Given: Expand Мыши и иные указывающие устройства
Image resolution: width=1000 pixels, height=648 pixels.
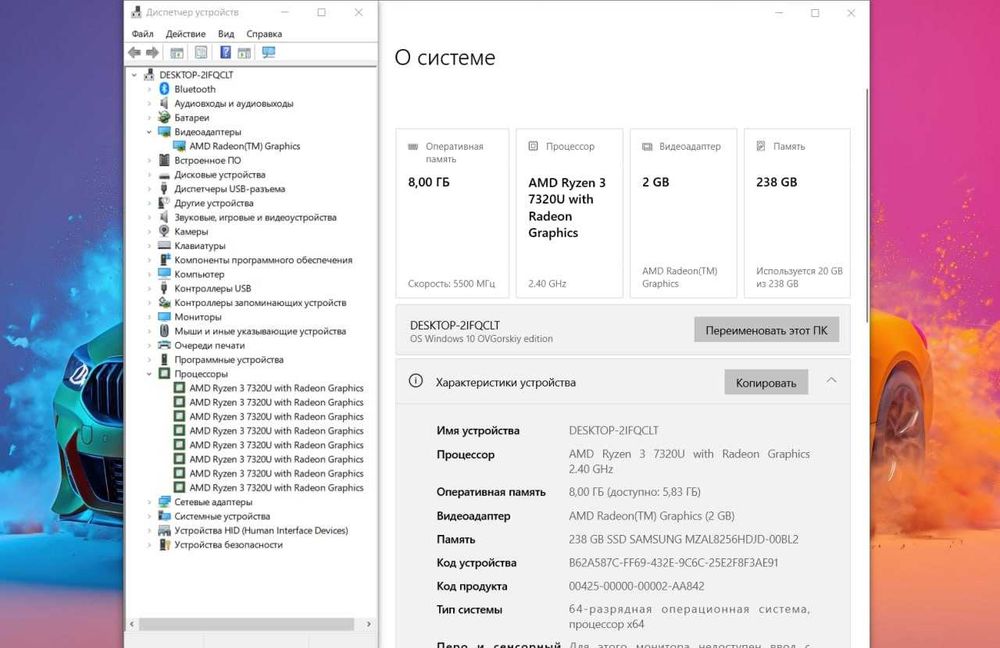Looking at the screenshot, I should click(x=149, y=331).
